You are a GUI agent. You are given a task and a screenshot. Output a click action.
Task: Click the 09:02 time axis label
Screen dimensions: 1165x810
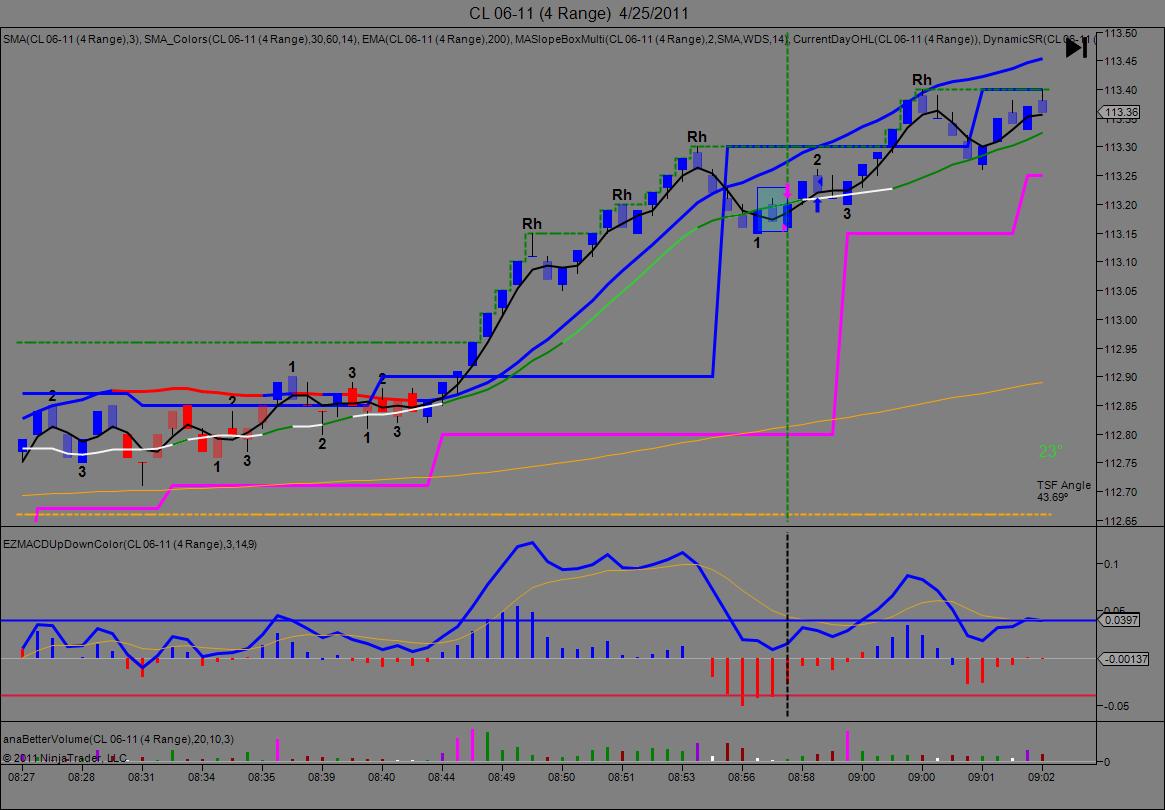tap(1042, 777)
